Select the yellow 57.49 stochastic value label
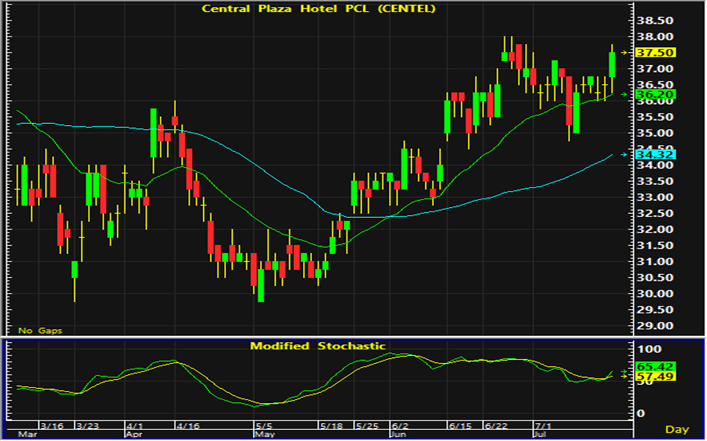This screenshot has width=707, height=441. [655, 376]
